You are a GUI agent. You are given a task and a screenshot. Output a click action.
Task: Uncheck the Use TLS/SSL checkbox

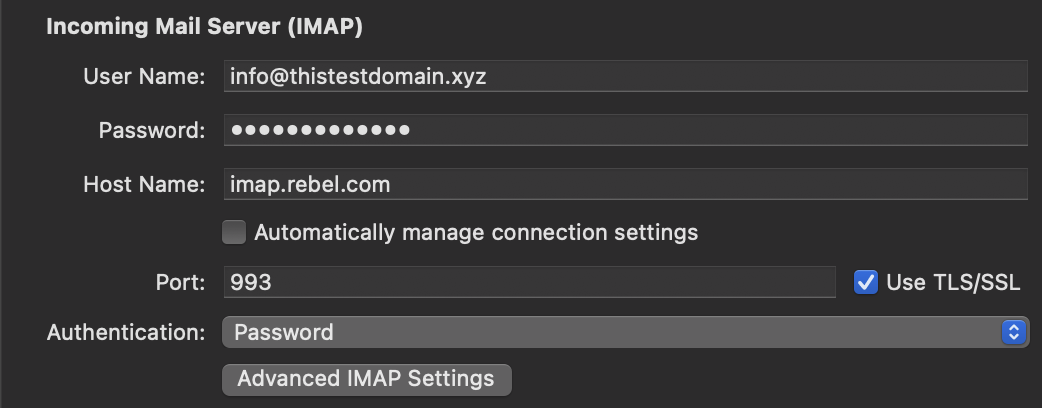tap(865, 282)
